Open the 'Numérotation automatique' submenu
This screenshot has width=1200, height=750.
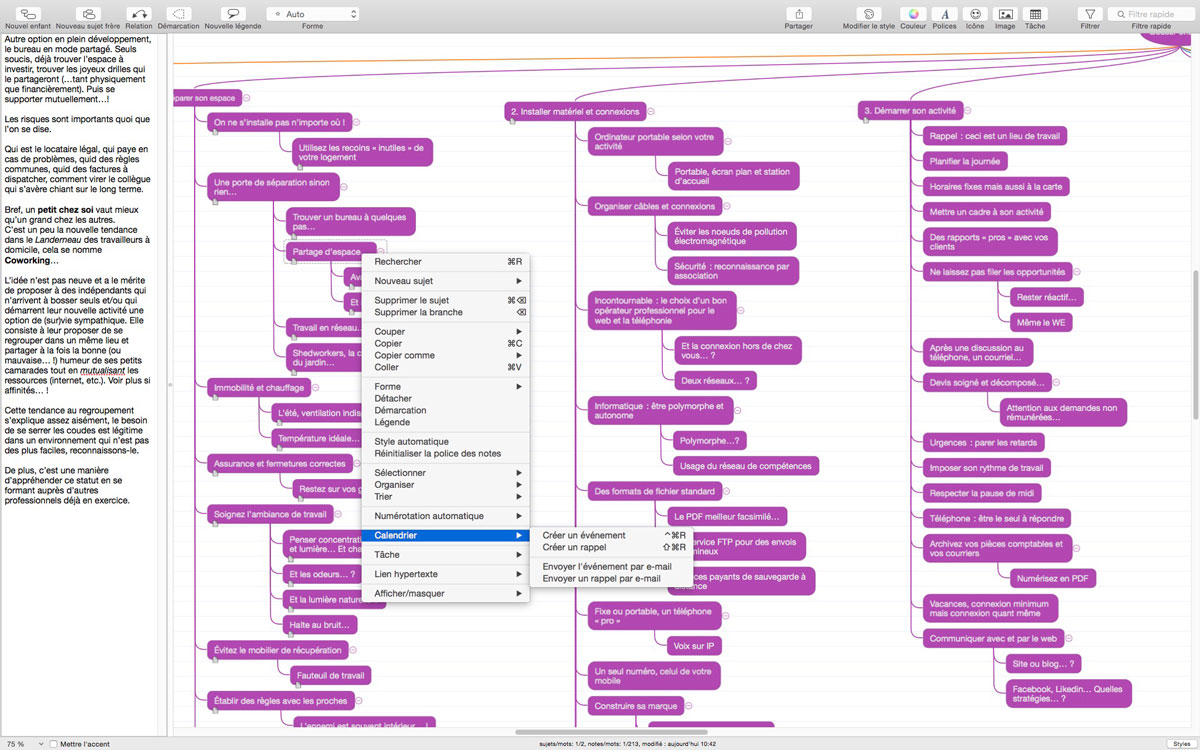(446, 516)
